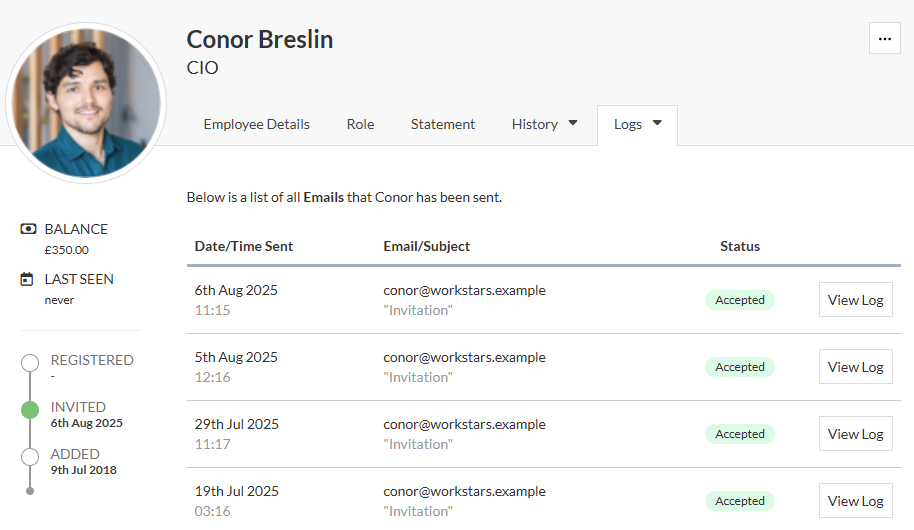Click the last seen calendar icon
The image size is (914, 530).
point(28,279)
